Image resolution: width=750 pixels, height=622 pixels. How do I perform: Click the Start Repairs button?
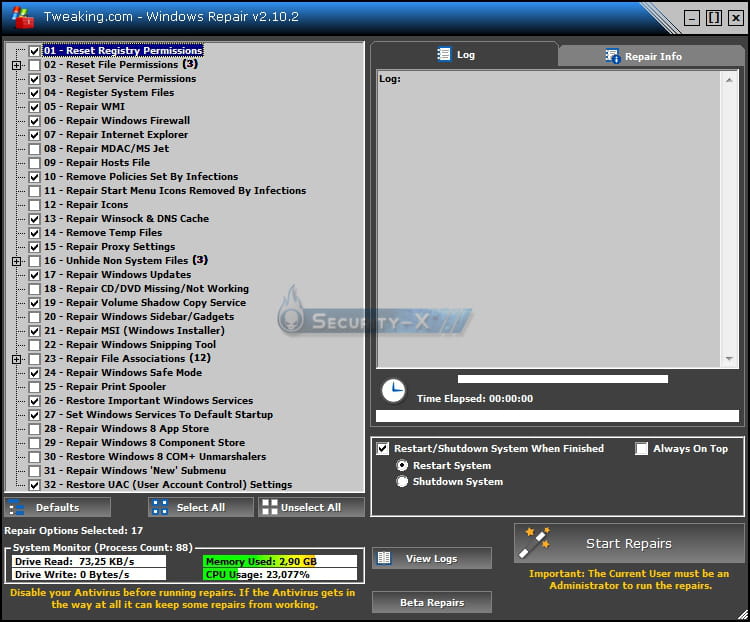pos(629,543)
